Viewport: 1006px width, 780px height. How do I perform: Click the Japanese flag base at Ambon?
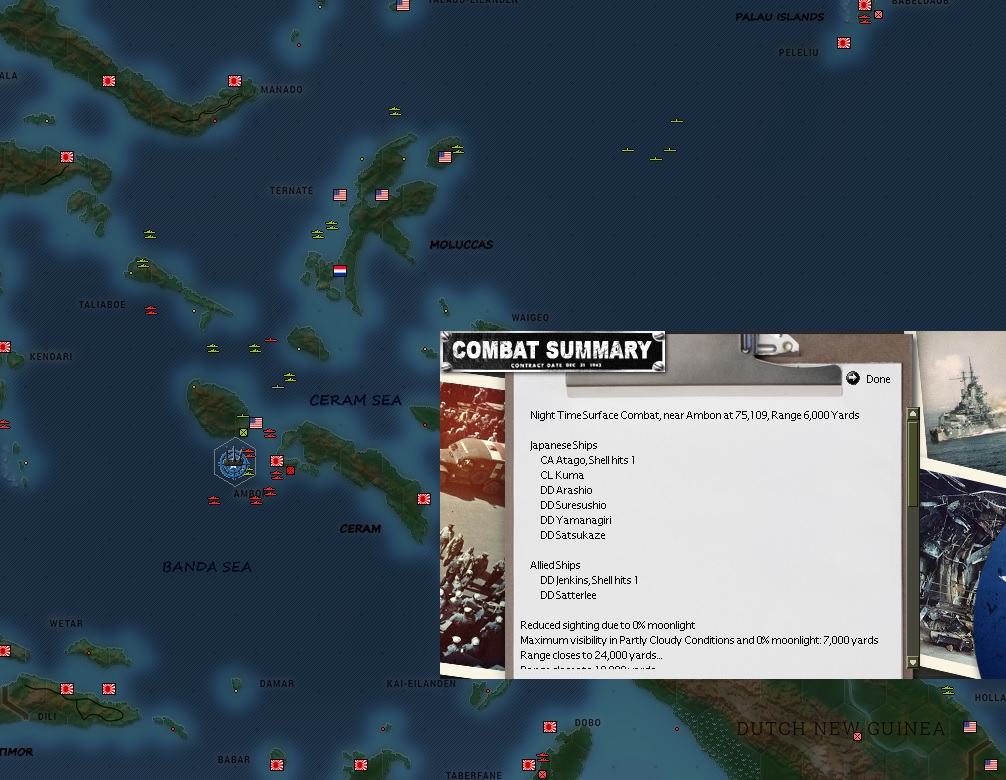pyautogui.click(x=277, y=461)
